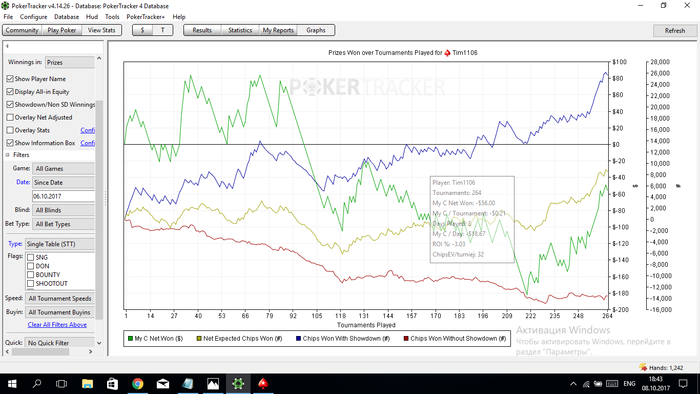
Task: Enable Overlay Net Adjusted checkbox
Action: (x=10, y=117)
